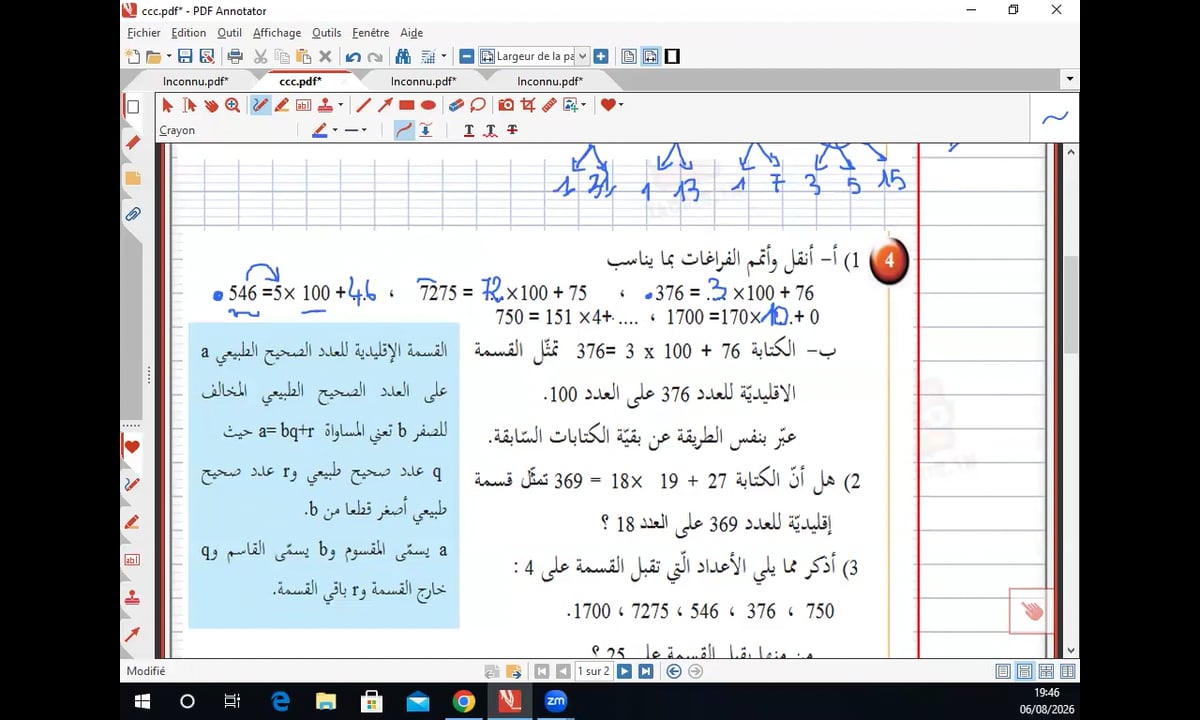
Task: Open the Fichier menu
Action: point(144,33)
